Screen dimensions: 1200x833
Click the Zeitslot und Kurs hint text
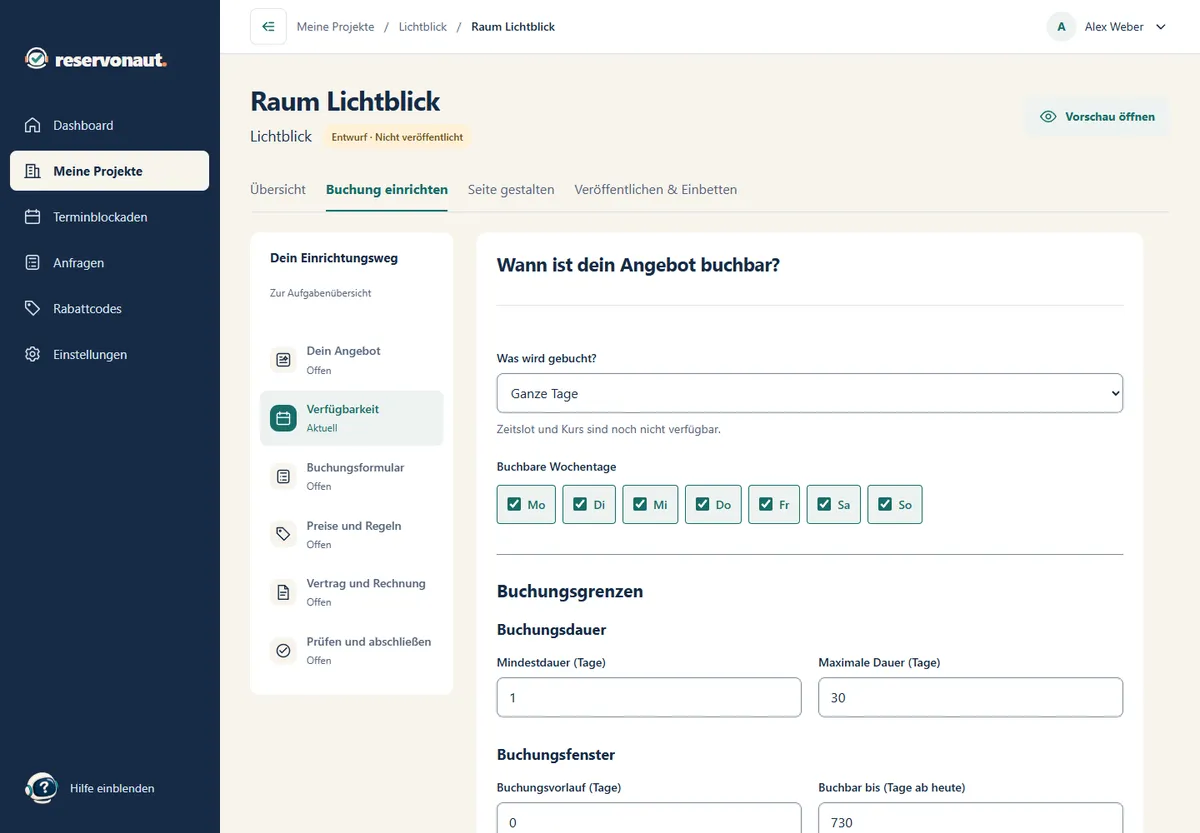tap(609, 429)
